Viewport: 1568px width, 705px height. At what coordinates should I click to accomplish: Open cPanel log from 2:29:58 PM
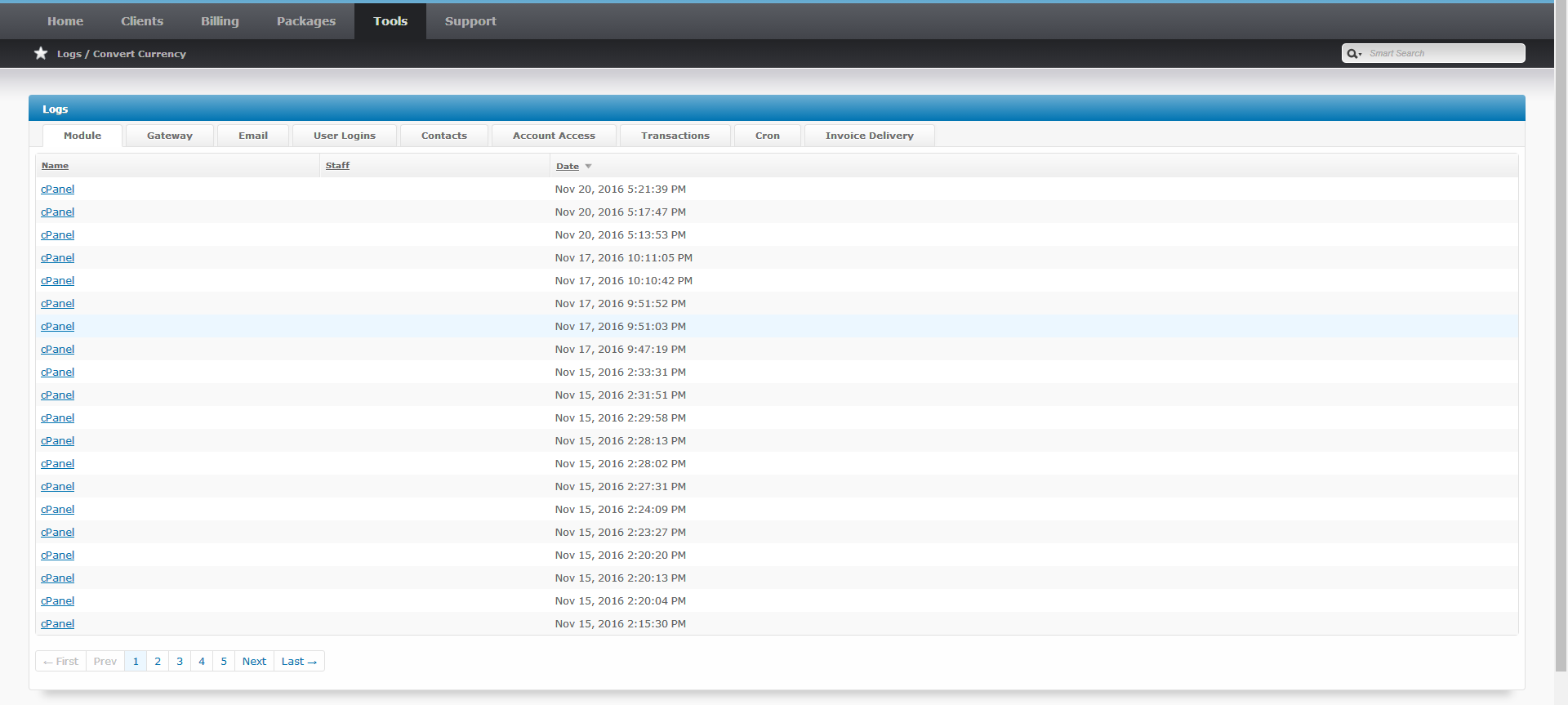[x=57, y=418]
